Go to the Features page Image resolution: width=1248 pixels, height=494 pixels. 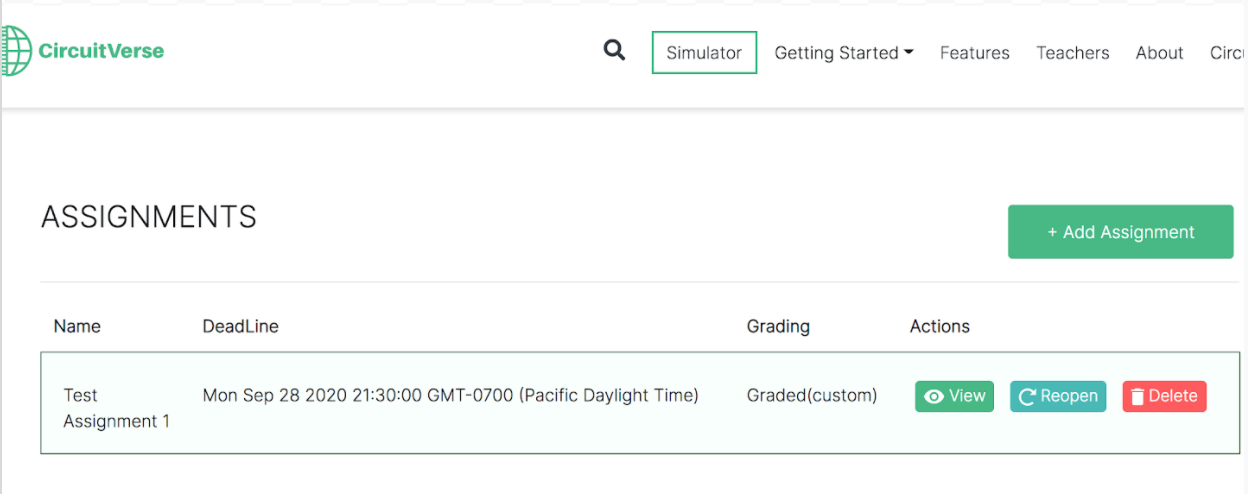[974, 53]
